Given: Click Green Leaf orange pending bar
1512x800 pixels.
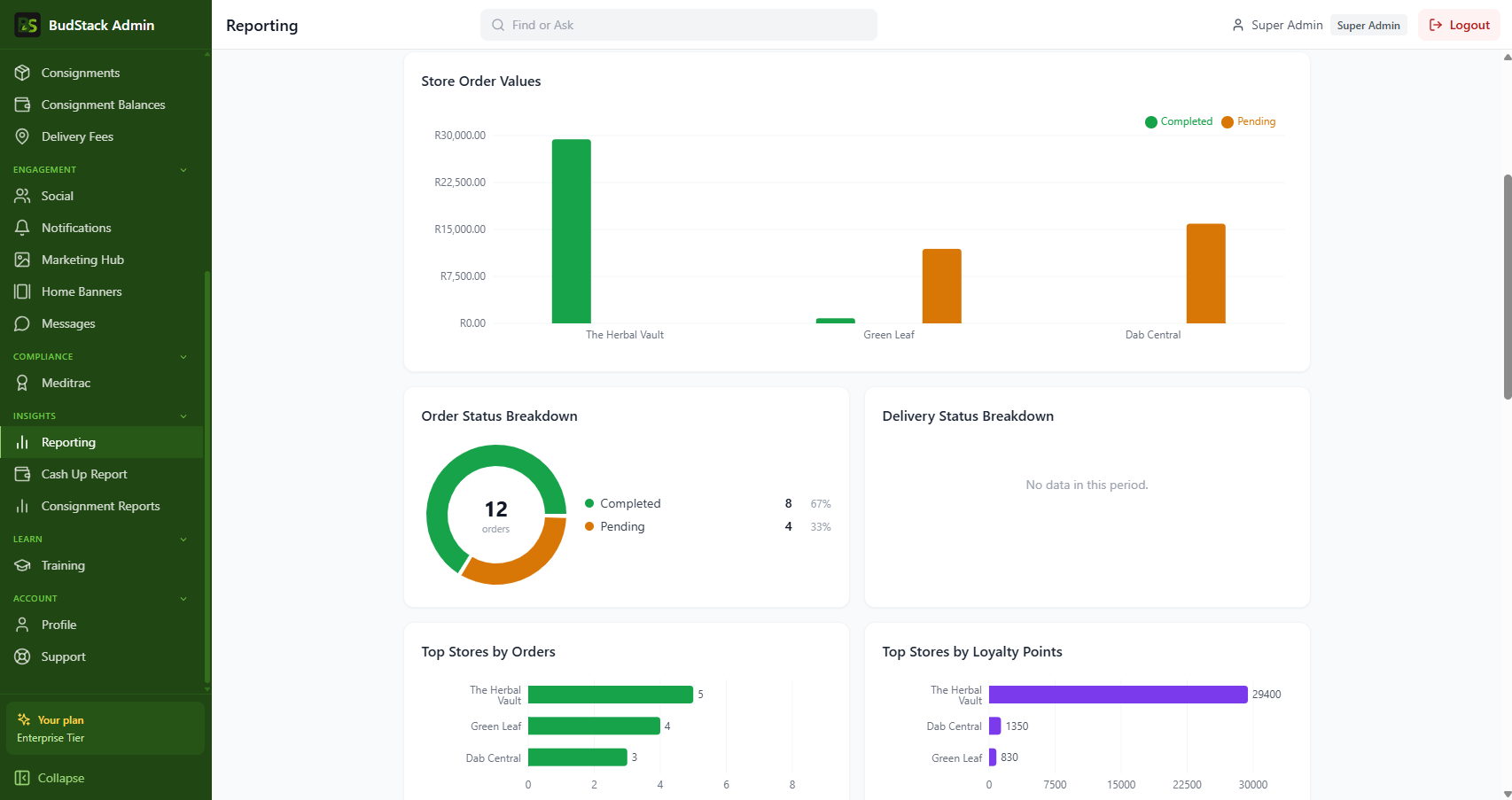Looking at the screenshot, I should click(942, 286).
